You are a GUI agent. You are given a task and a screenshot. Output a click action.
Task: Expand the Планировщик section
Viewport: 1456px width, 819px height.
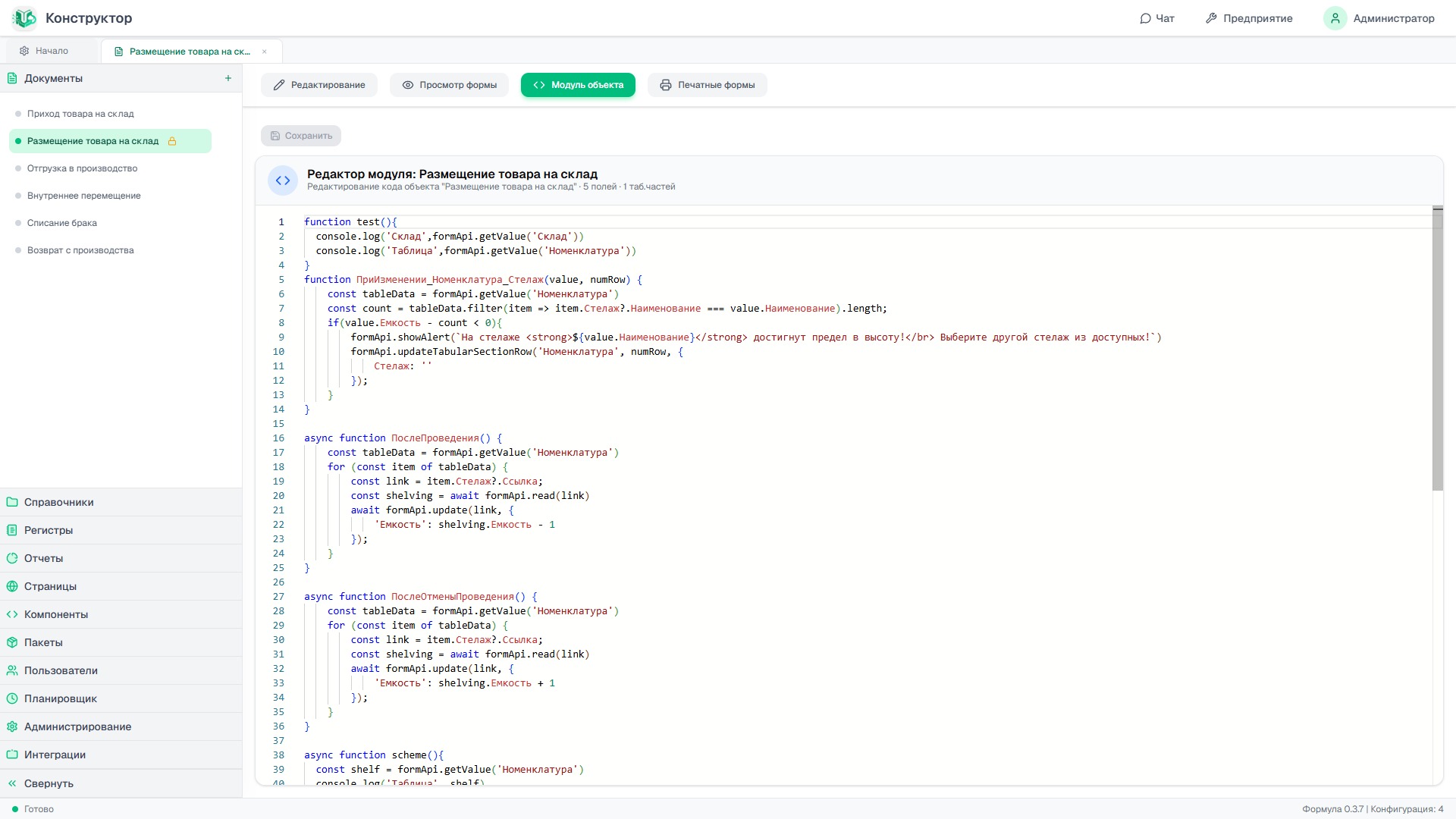(121, 698)
